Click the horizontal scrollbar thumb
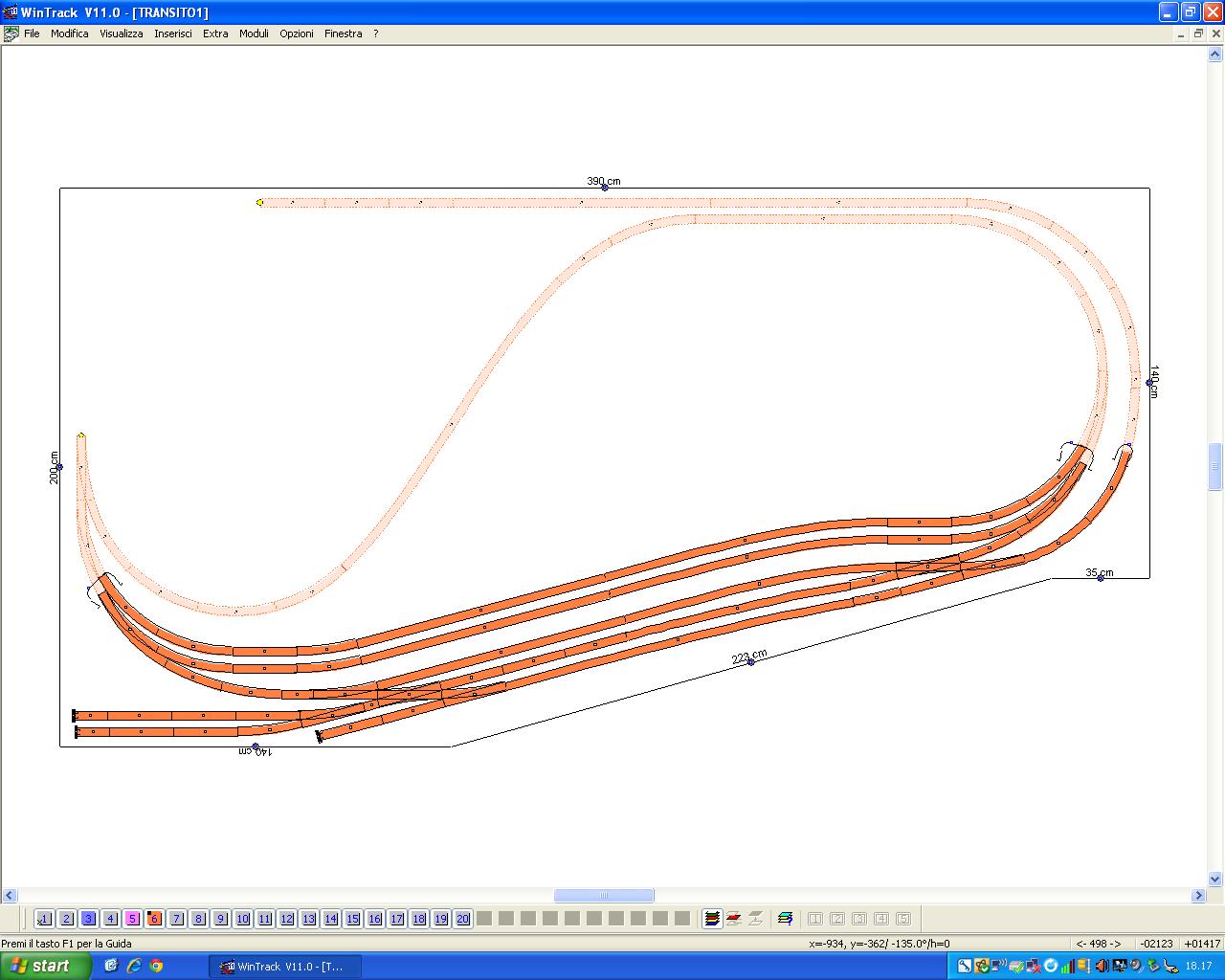Viewport: 1225px width, 980px height. tap(604, 896)
